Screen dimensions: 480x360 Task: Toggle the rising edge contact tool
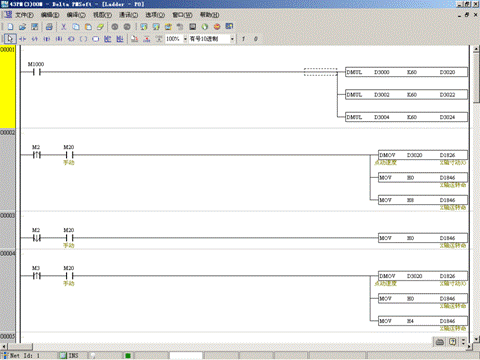(47, 39)
